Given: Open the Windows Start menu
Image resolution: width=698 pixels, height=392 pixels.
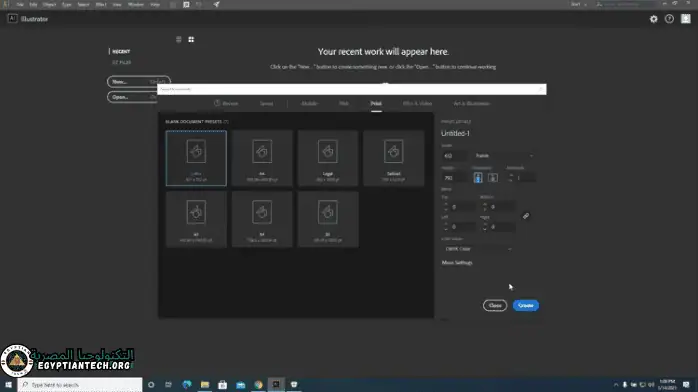Looking at the screenshot, I should pos(8,384).
